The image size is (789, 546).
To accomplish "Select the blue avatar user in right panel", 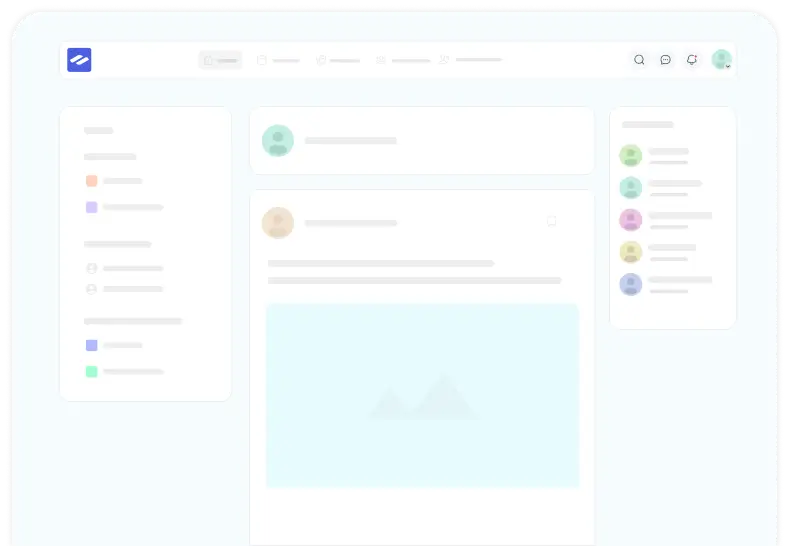I will [630, 284].
